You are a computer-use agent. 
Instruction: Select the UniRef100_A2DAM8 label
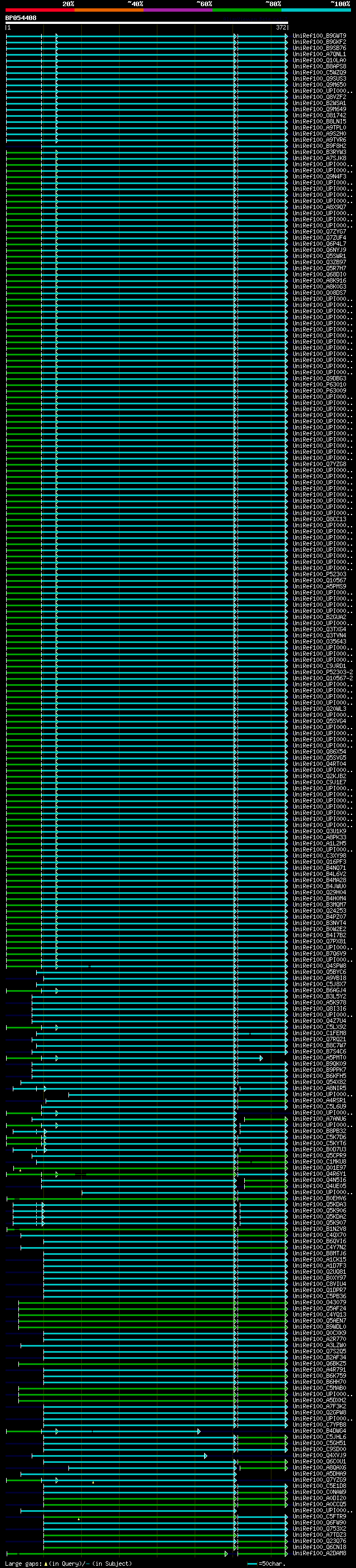(x=319, y=1554)
